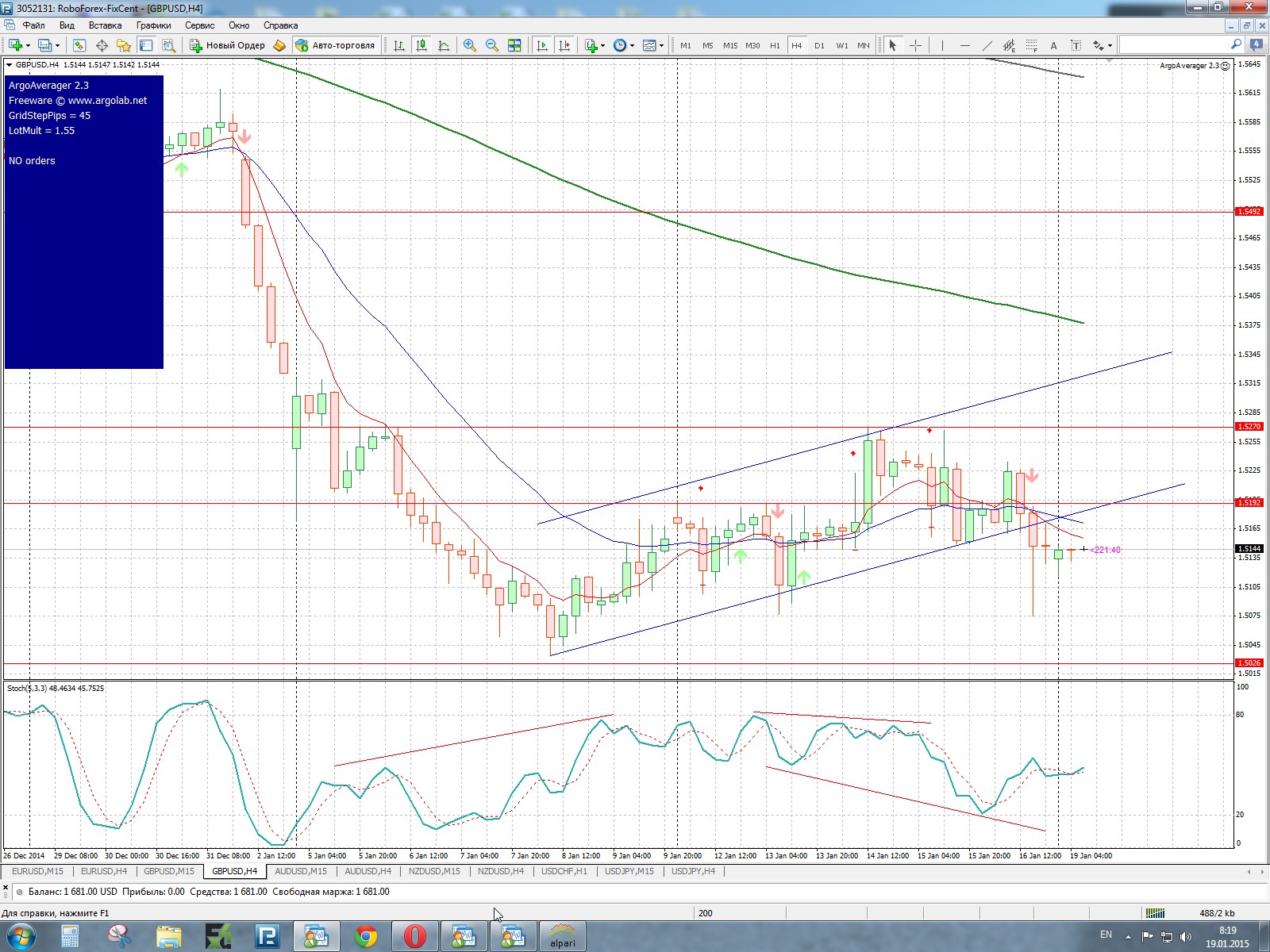Switch chart to line chart
The height and width of the screenshot is (952, 1270).
click(444, 45)
